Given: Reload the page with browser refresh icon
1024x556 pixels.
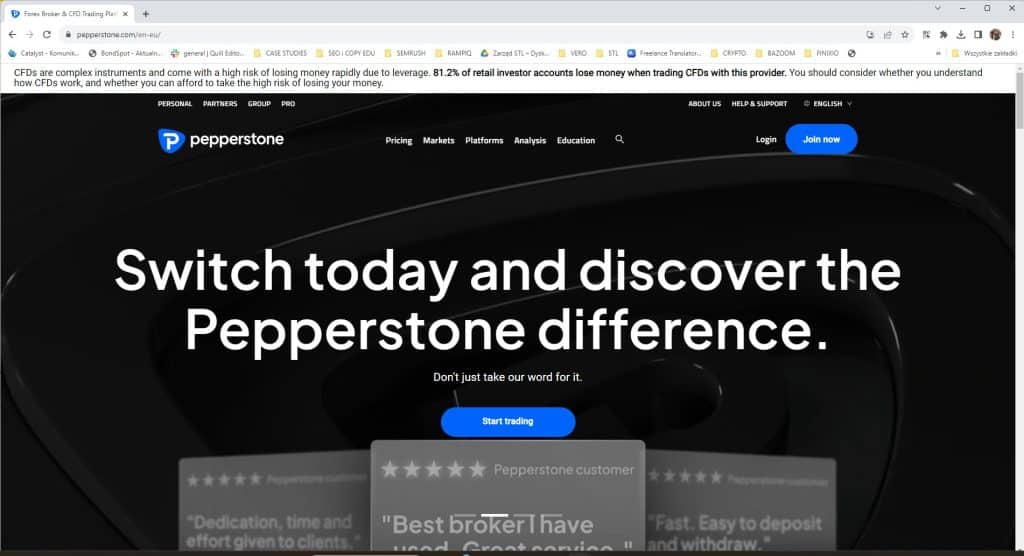Looking at the screenshot, I should (x=46, y=34).
